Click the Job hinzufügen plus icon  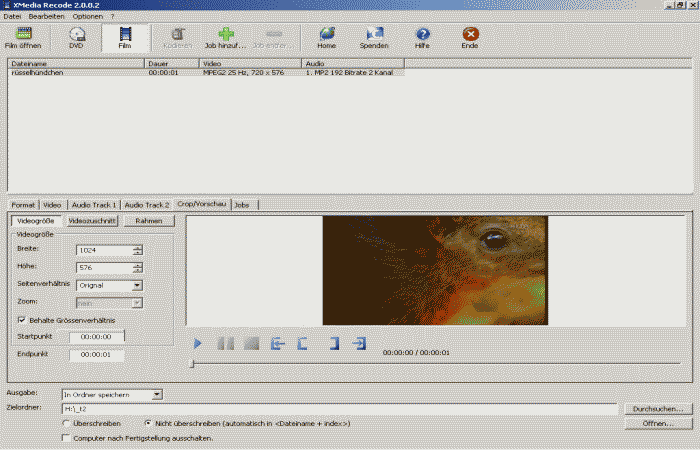coord(226,35)
